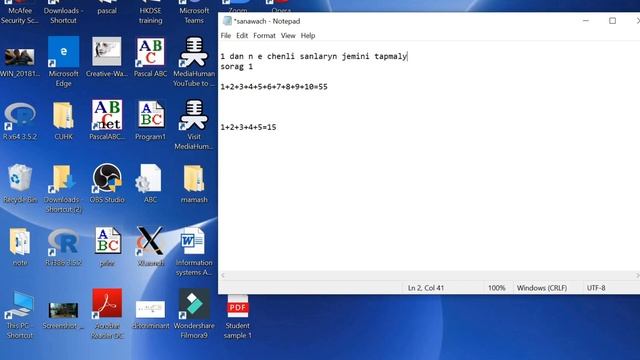This screenshot has width=640, height=360.
Task: Launch the PascalABC.NET shortcut
Action: coord(107,115)
